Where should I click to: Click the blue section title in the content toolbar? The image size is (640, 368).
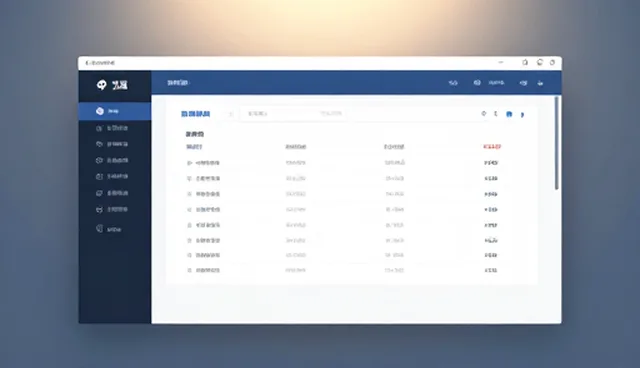pyautogui.click(x=196, y=114)
